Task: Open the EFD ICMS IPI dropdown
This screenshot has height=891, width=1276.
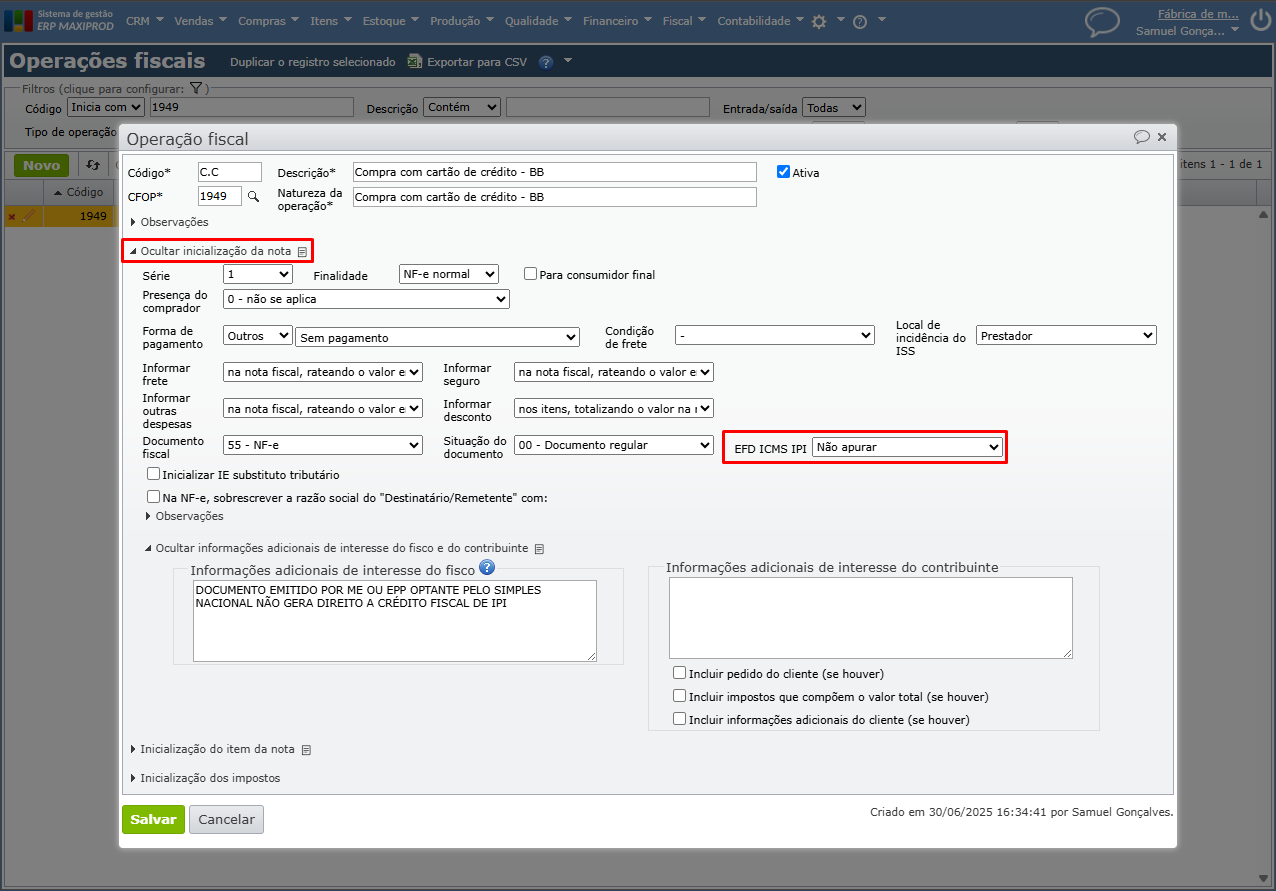Action: pyautogui.click(x=907, y=447)
